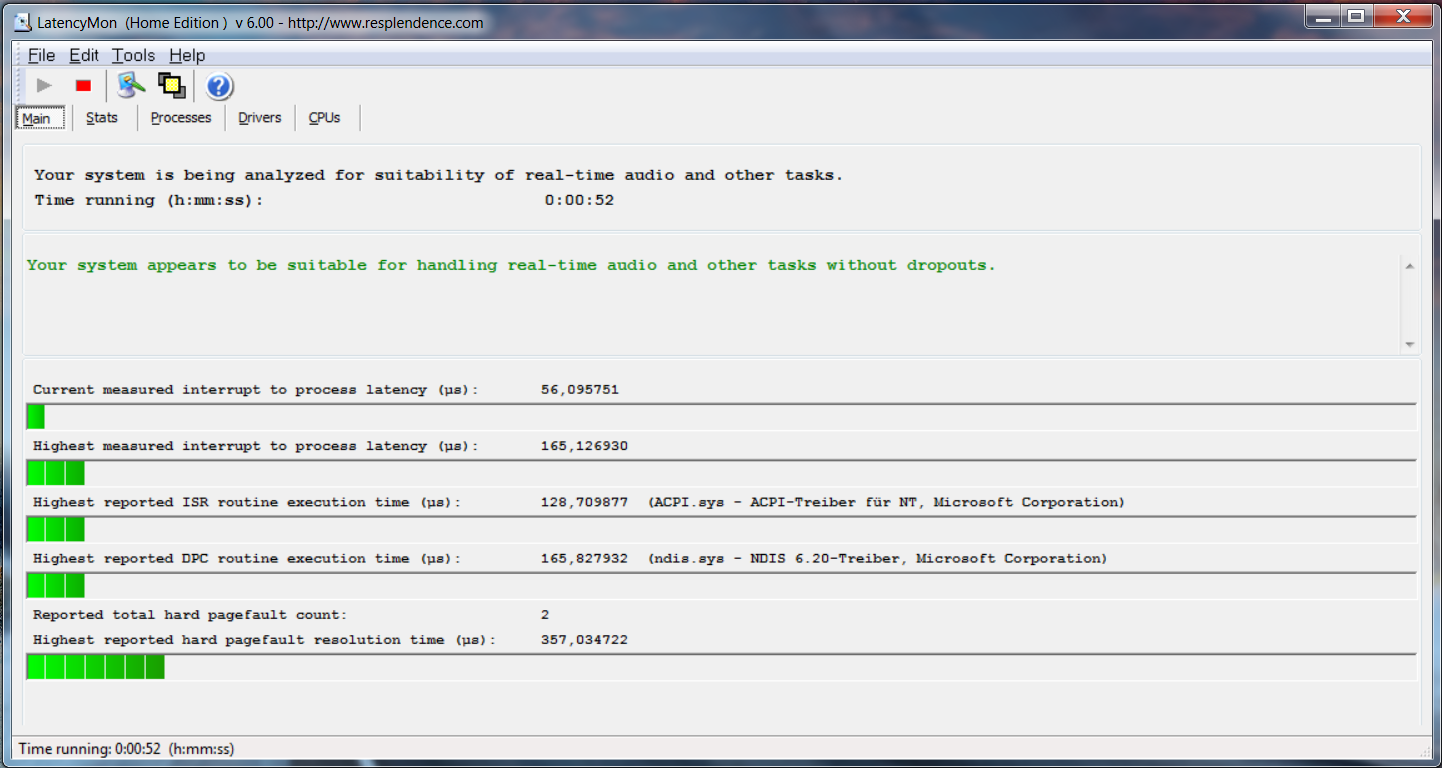Click the DPC value 165,827932
The width and height of the screenshot is (1442, 768).
[x=584, y=559]
